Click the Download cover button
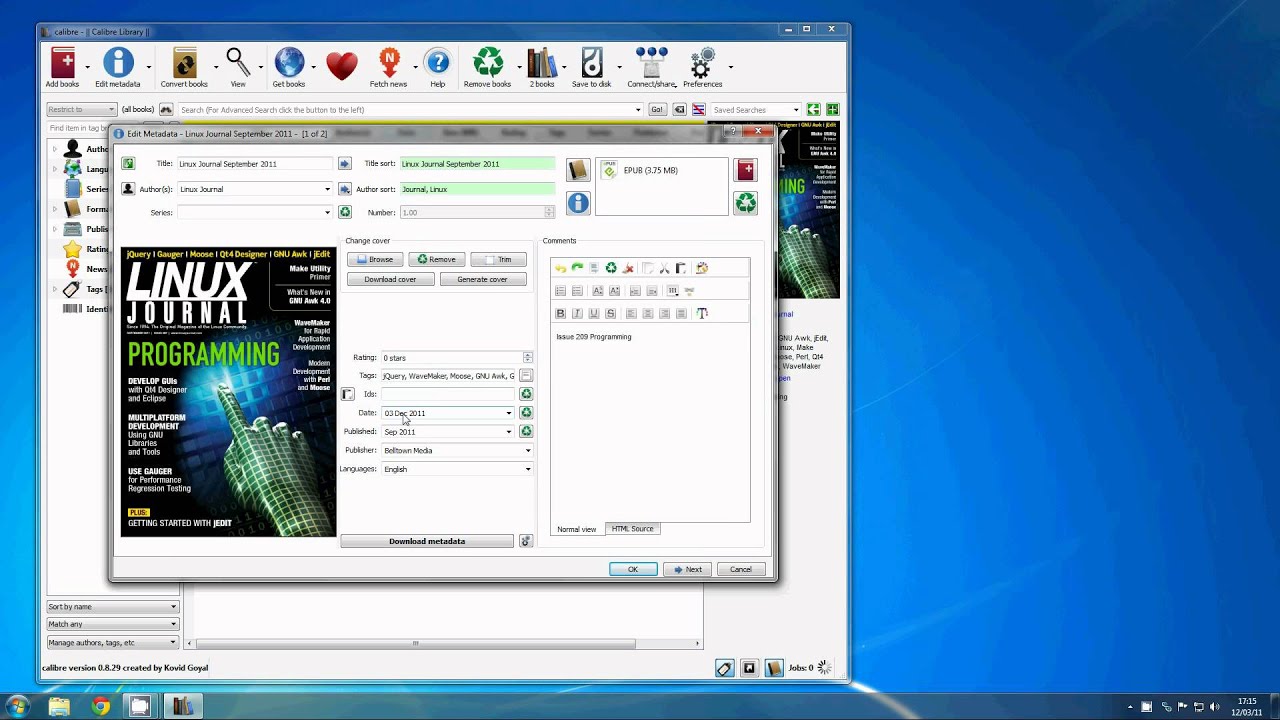The height and width of the screenshot is (720, 1280). point(390,279)
